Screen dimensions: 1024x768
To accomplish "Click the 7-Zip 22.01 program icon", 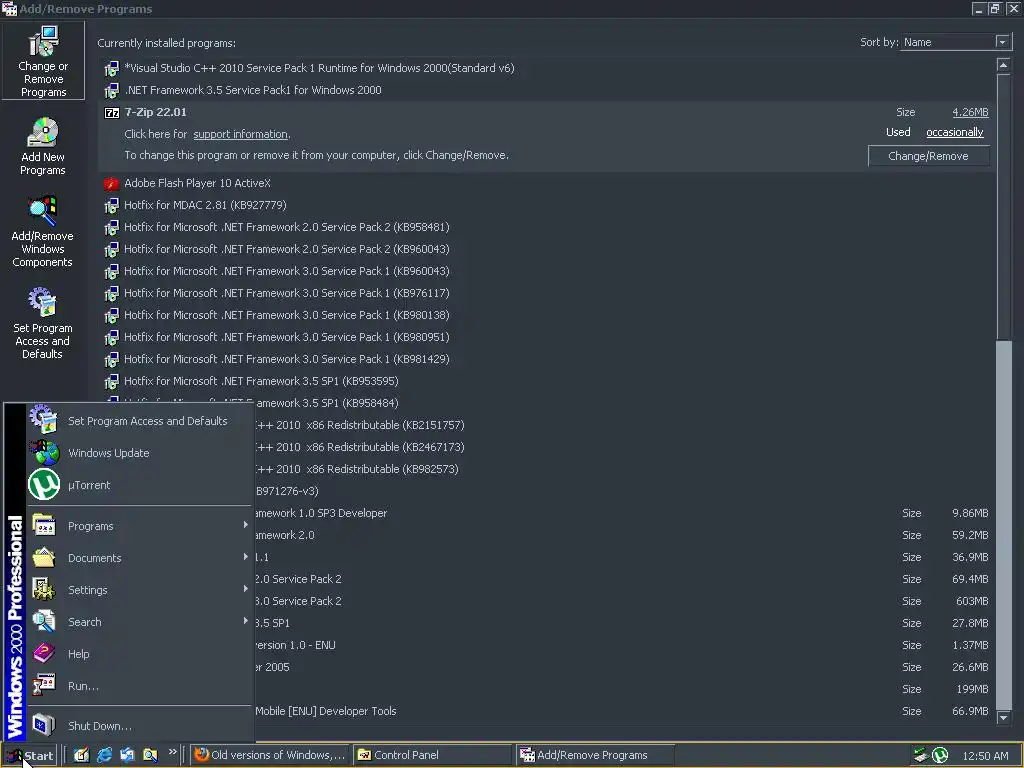I will pyautogui.click(x=112, y=112).
